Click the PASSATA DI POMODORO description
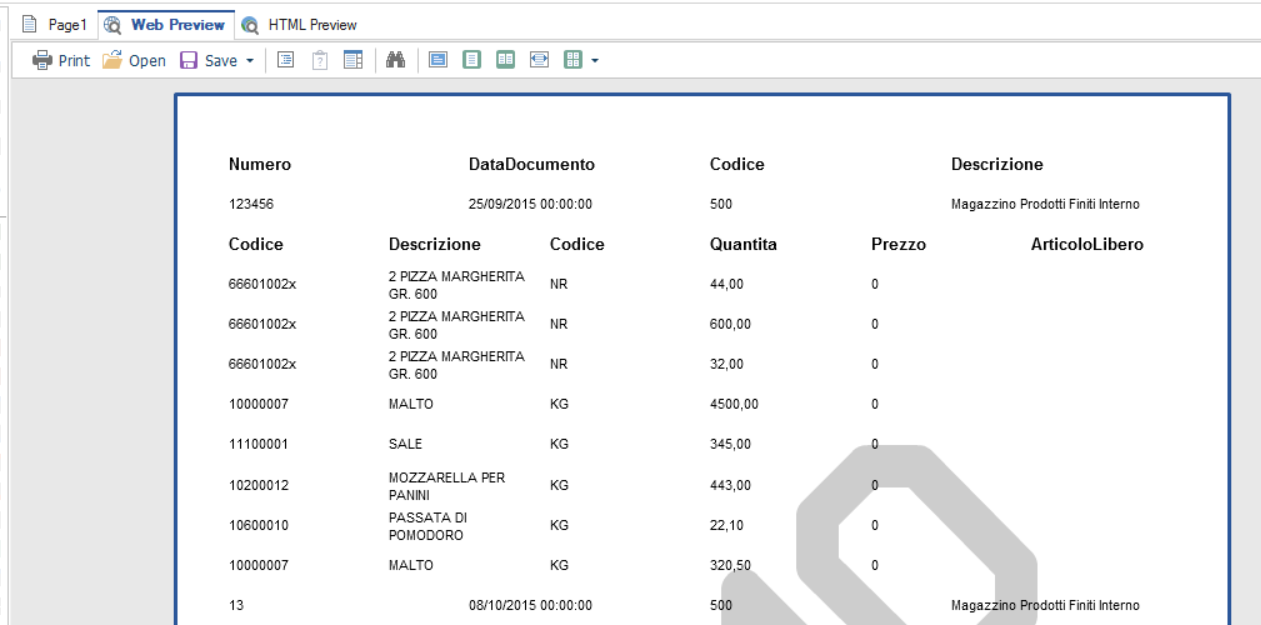1261x625 pixels. tap(430, 526)
